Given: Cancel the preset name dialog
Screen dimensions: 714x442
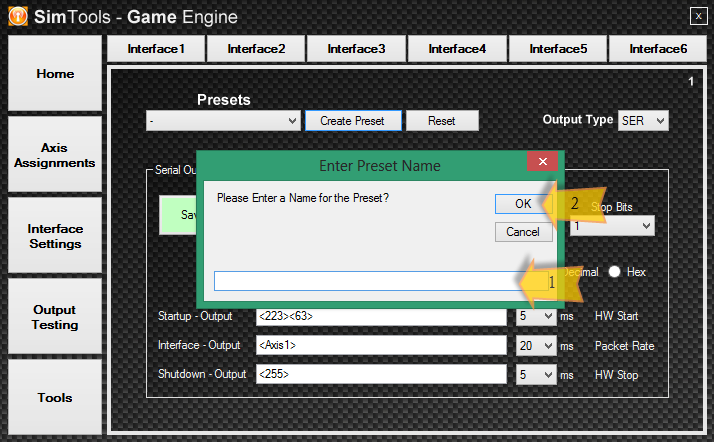Looking at the screenshot, I should point(523,232).
